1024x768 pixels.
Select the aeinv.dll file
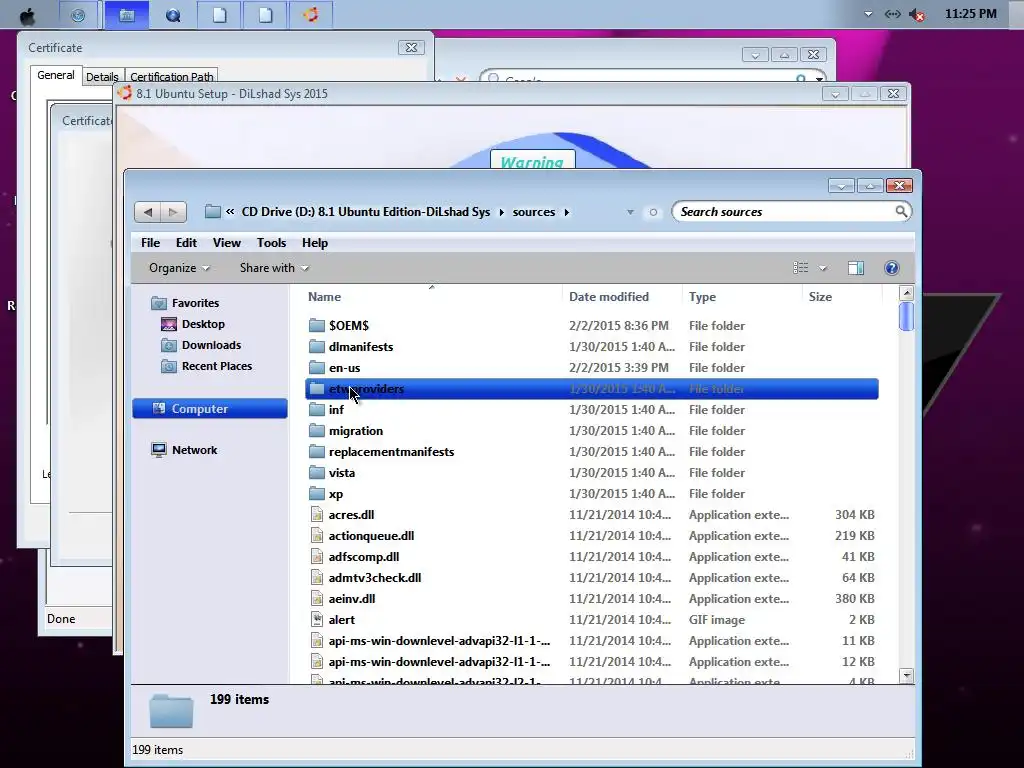click(x=592, y=599)
